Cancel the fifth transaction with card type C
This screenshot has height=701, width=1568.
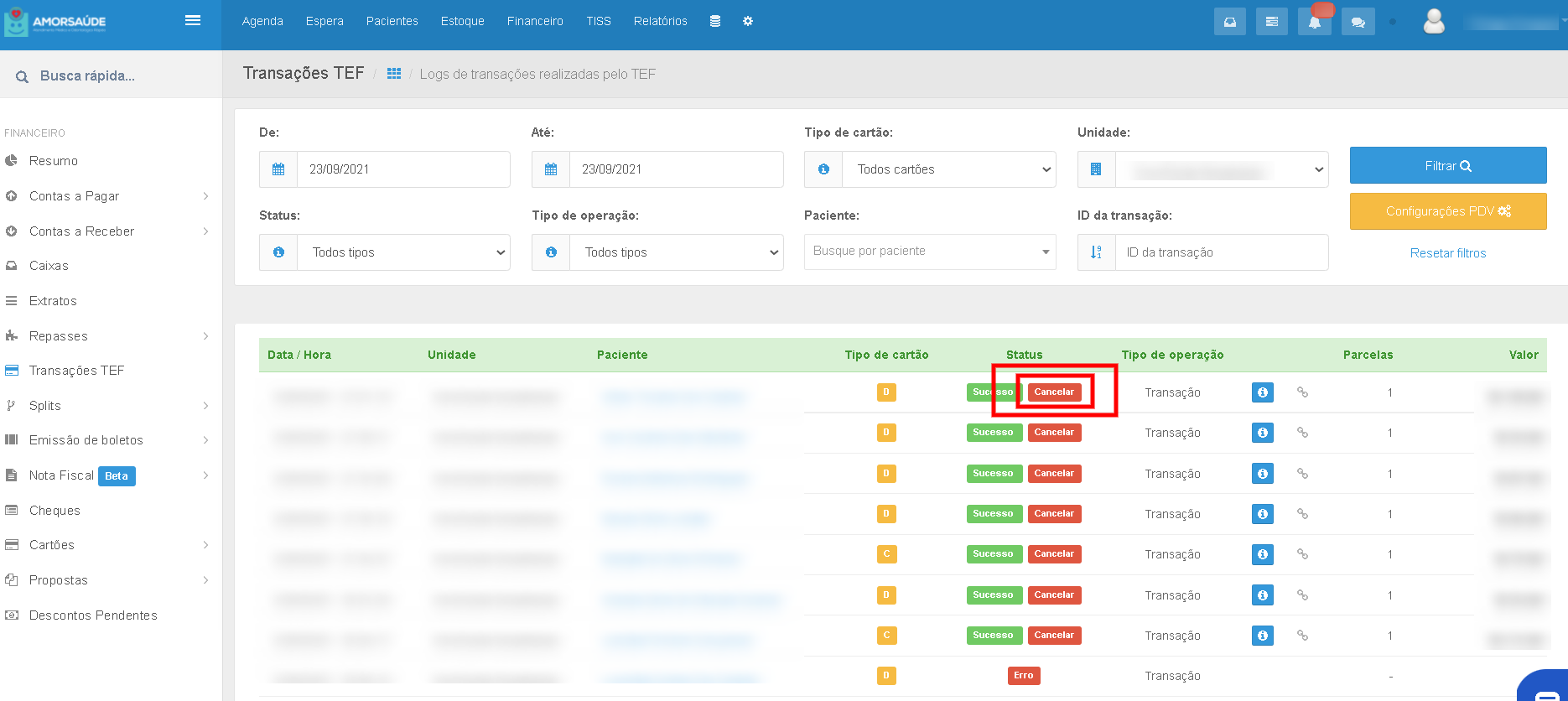click(1054, 554)
